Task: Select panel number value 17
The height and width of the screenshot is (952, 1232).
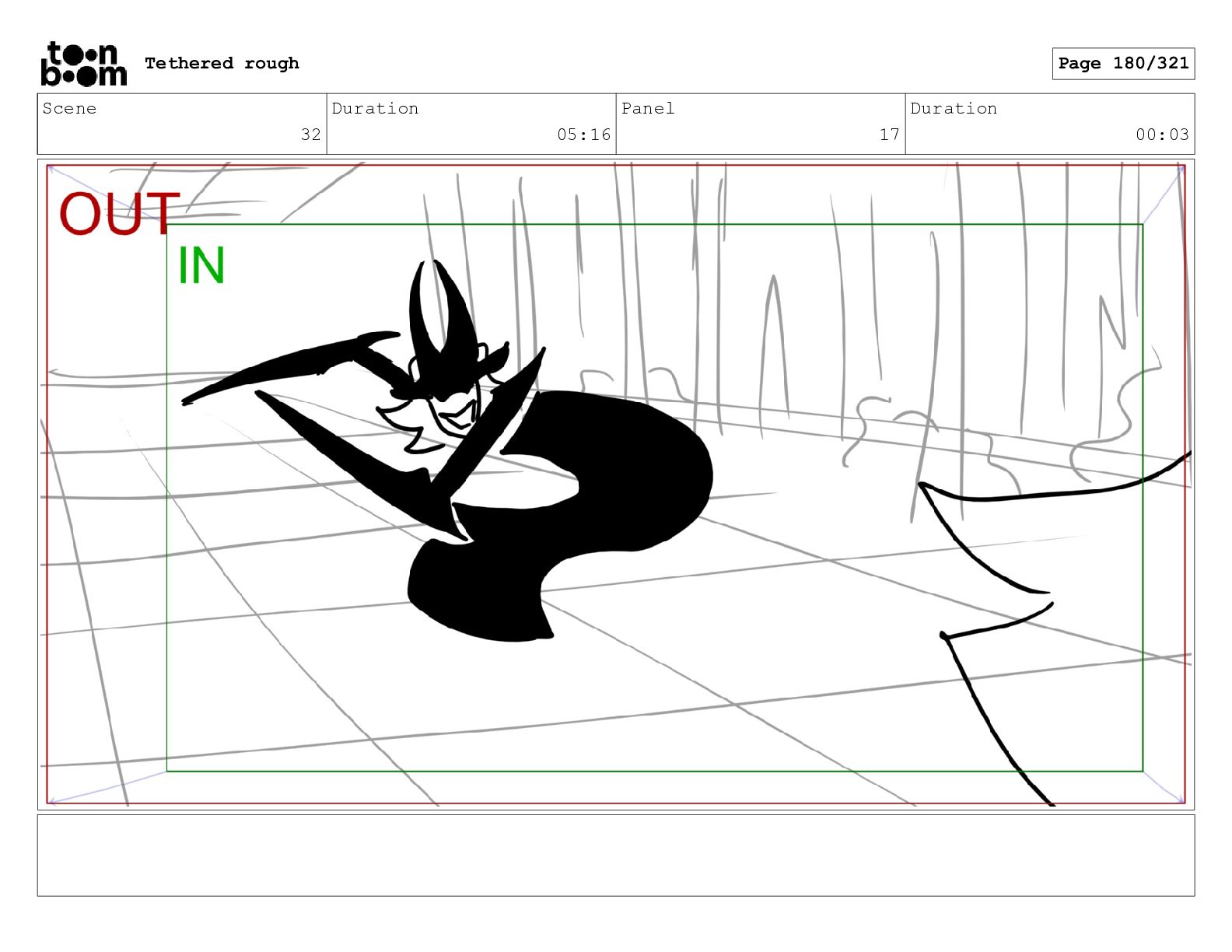Action: (x=890, y=135)
